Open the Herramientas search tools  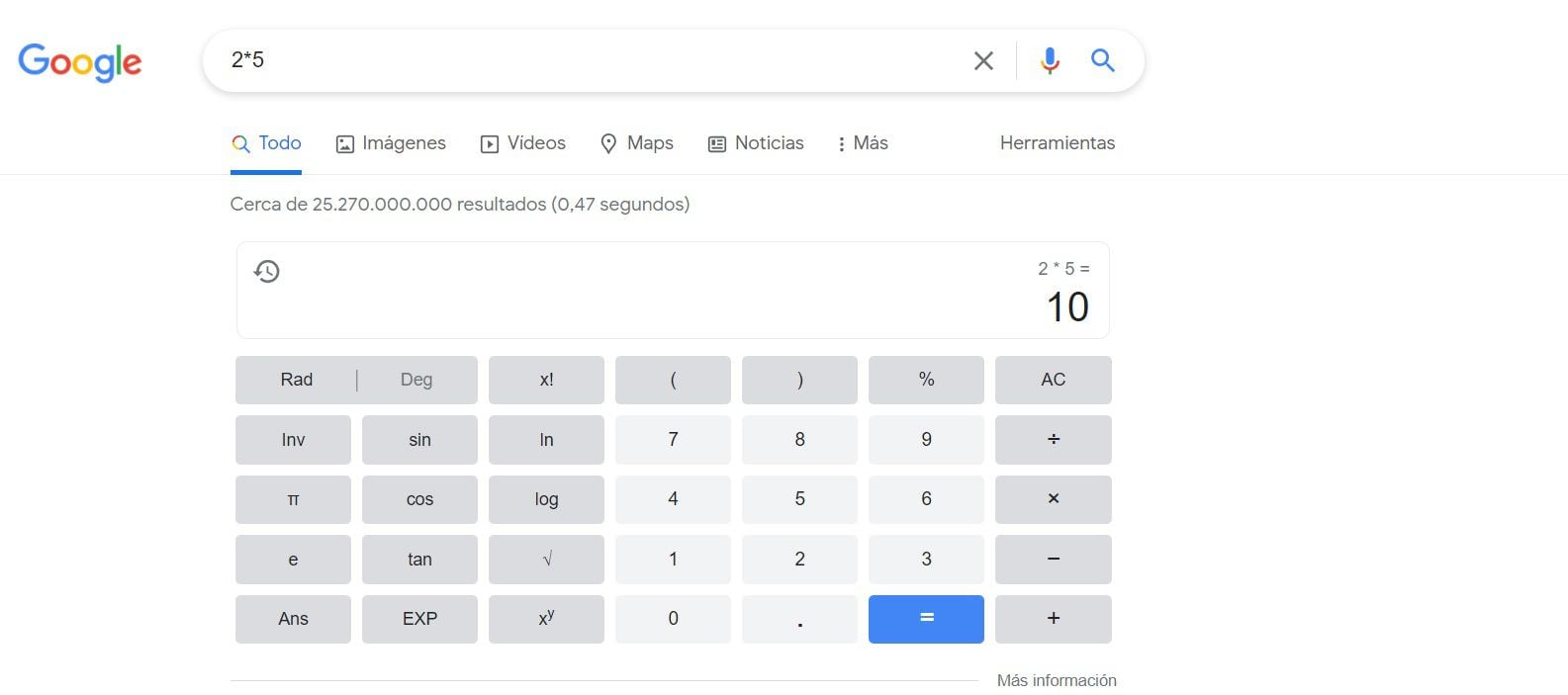(x=1057, y=143)
